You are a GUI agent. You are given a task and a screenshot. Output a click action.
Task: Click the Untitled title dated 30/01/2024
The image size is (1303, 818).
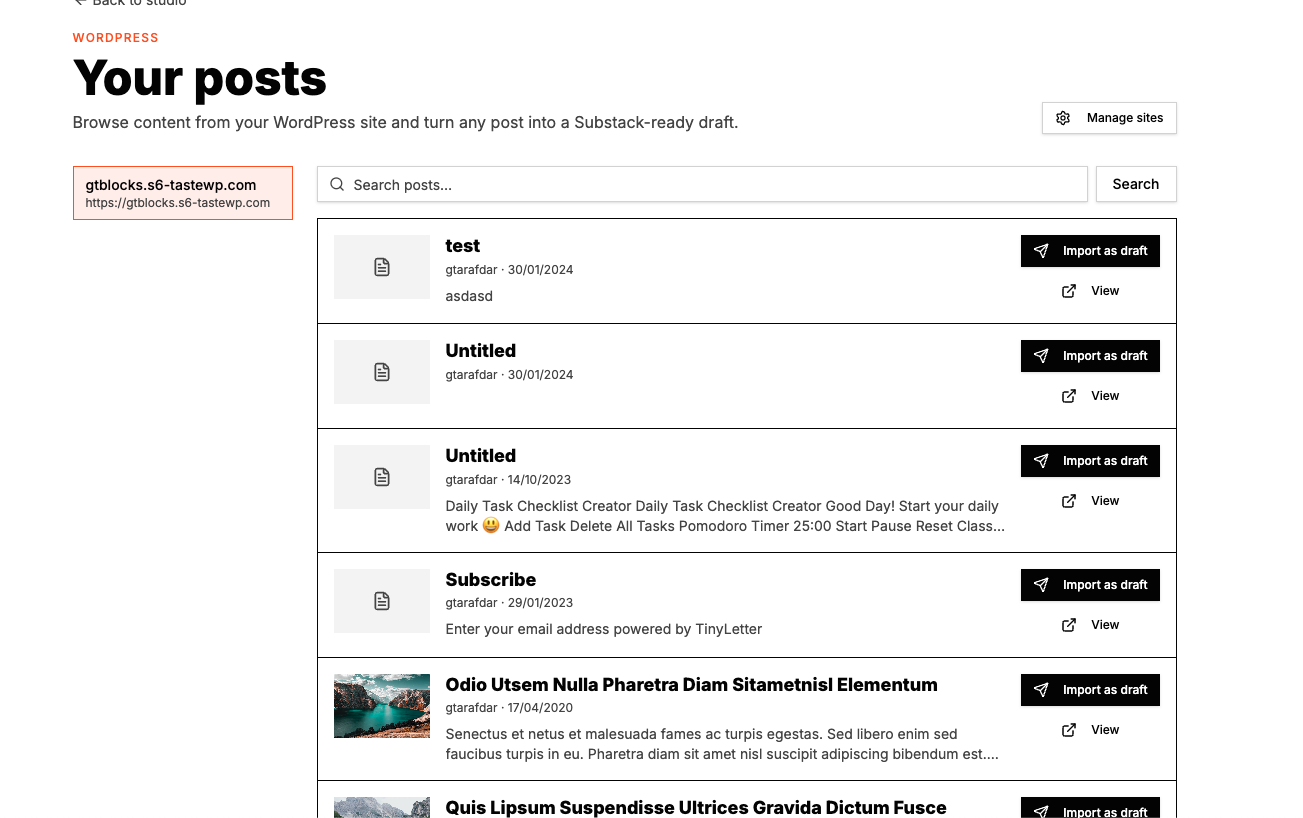pos(481,351)
